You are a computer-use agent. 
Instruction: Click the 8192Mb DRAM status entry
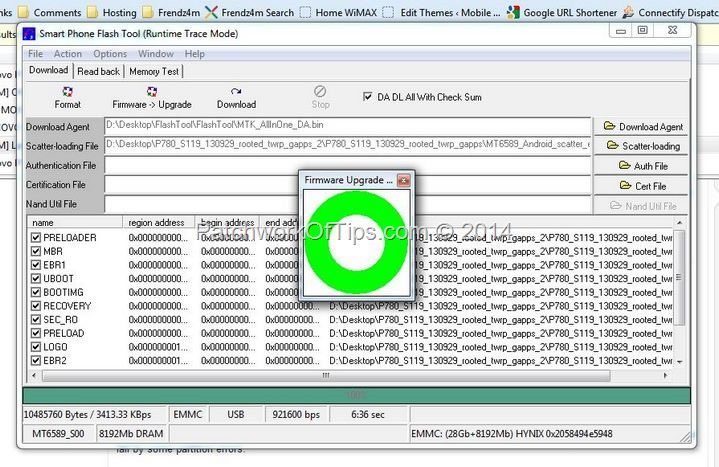(131, 434)
